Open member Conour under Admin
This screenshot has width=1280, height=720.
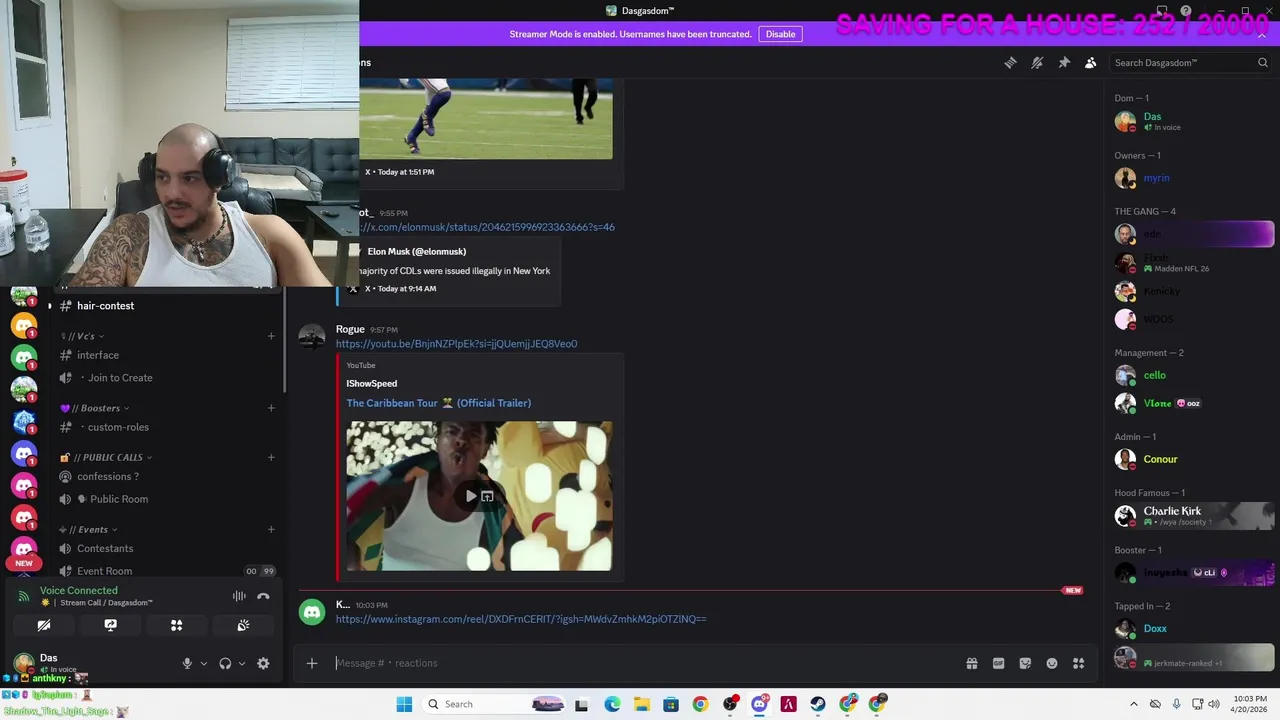coord(1190,459)
